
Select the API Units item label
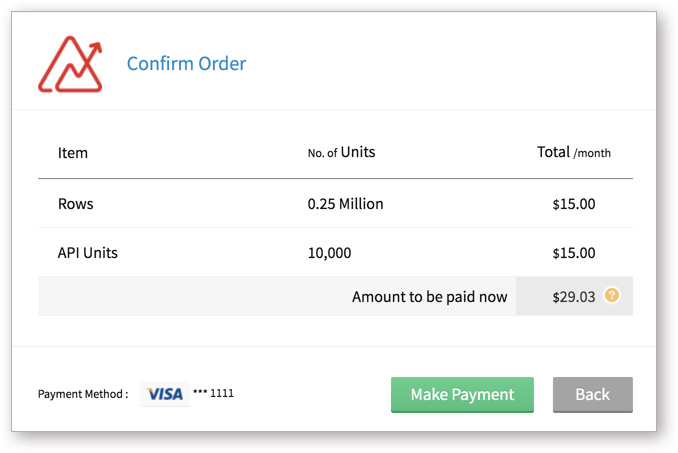[88, 253]
